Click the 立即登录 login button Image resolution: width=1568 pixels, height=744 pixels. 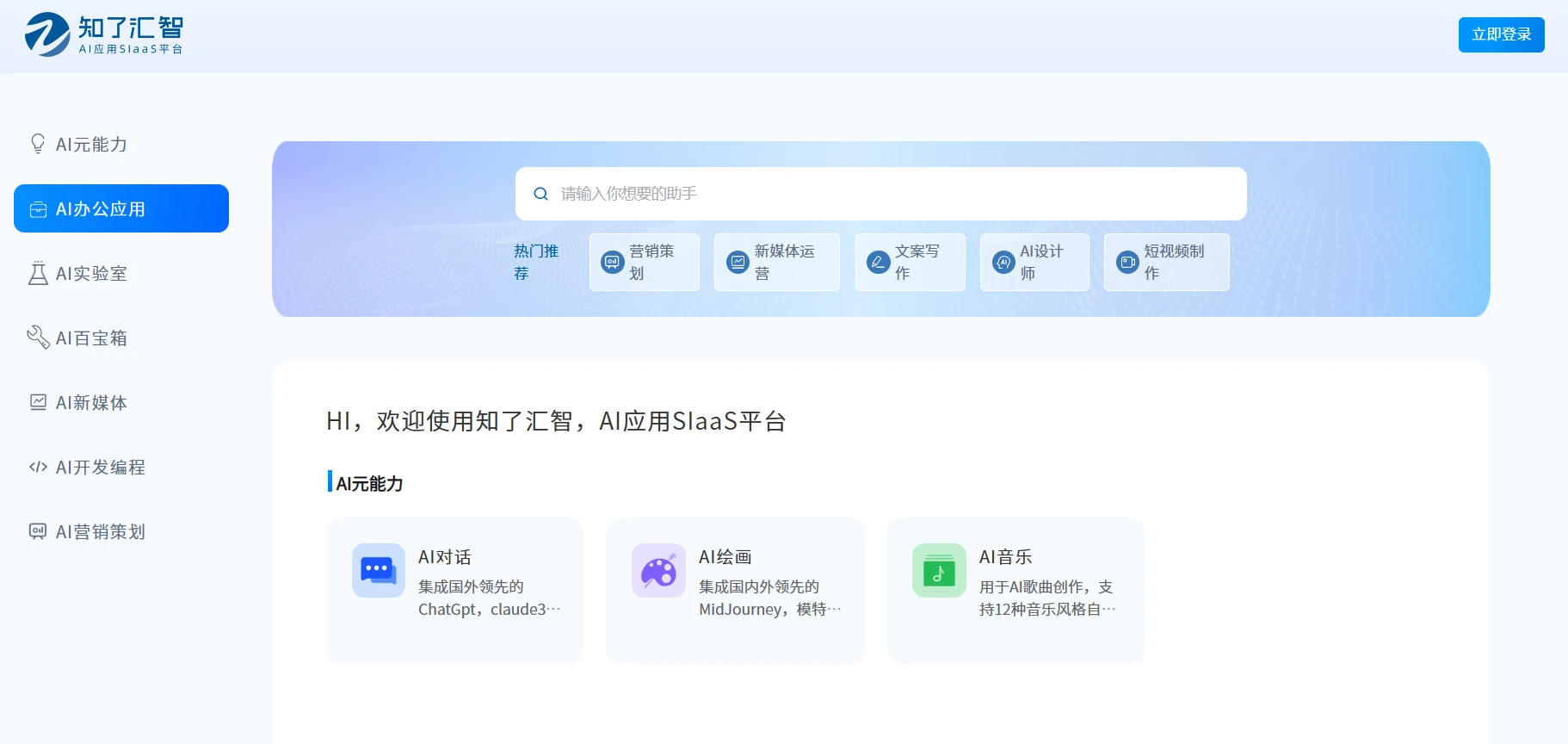point(1501,34)
